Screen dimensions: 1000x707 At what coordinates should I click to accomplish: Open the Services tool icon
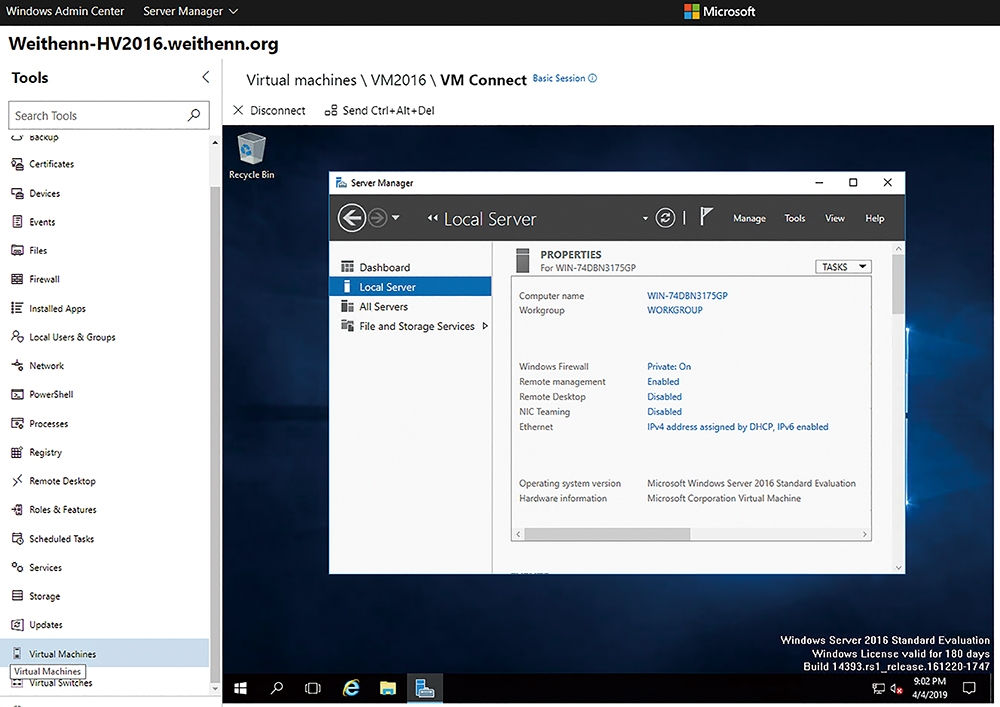[17, 567]
